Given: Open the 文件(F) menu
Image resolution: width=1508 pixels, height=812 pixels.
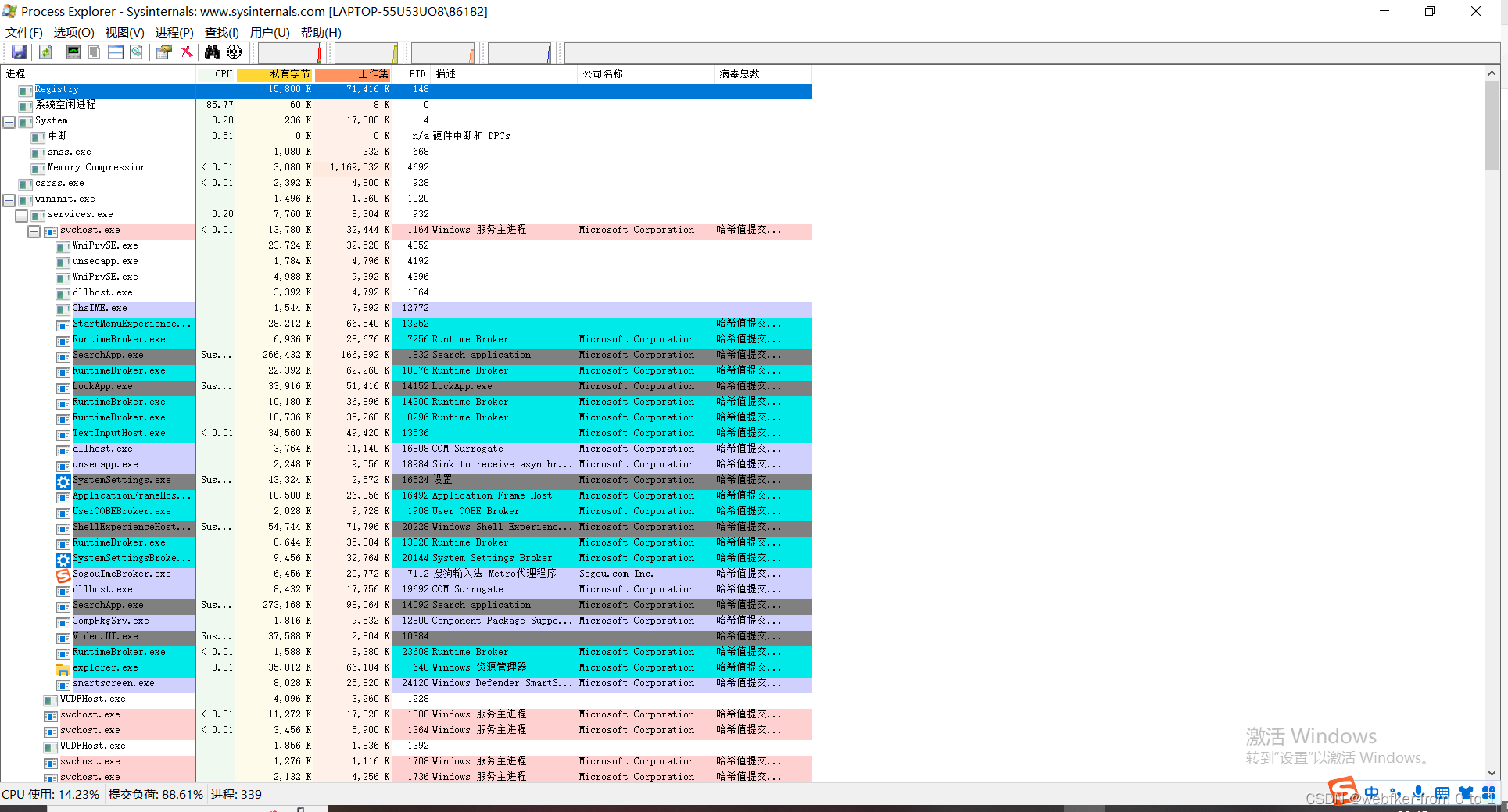Looking at the screenshot, I should tap(24, 32).
